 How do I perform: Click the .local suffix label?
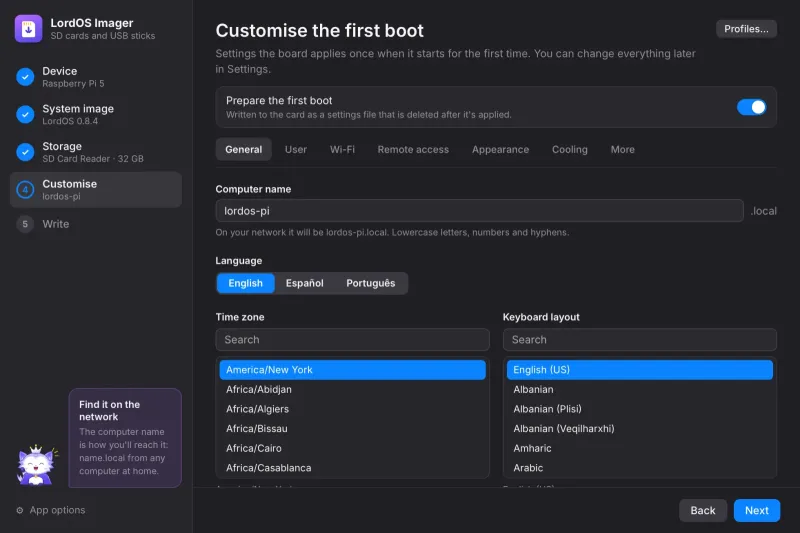[764, 211]
